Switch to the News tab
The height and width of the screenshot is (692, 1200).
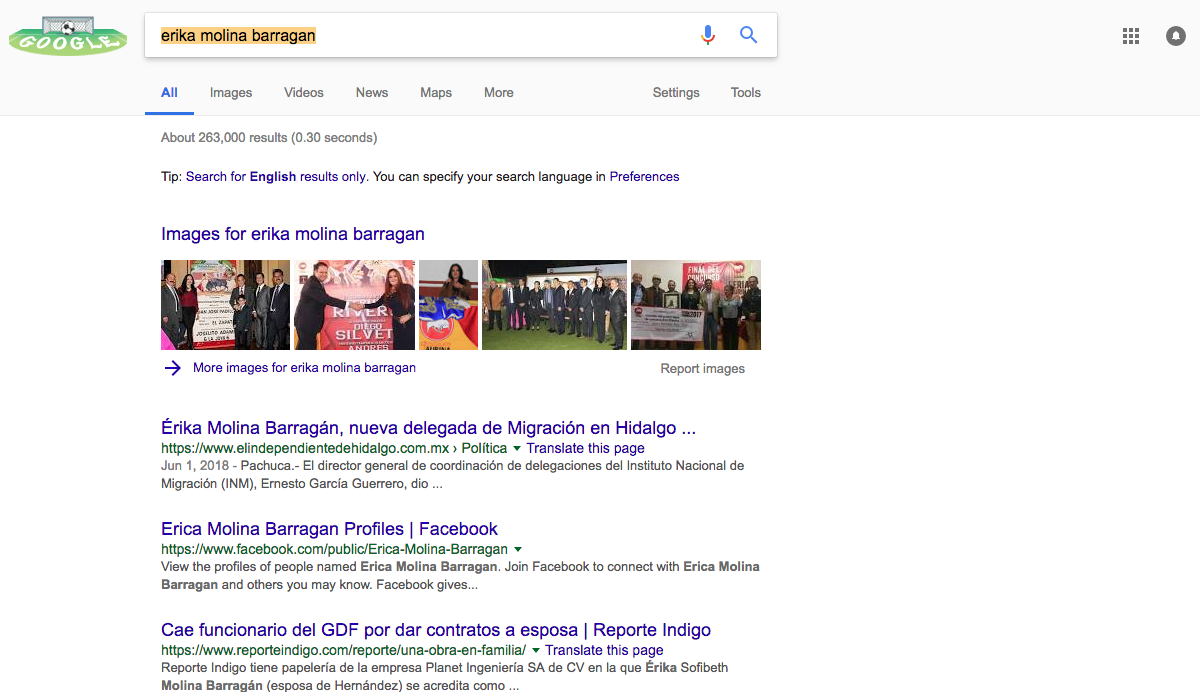(x=371, y=93)
